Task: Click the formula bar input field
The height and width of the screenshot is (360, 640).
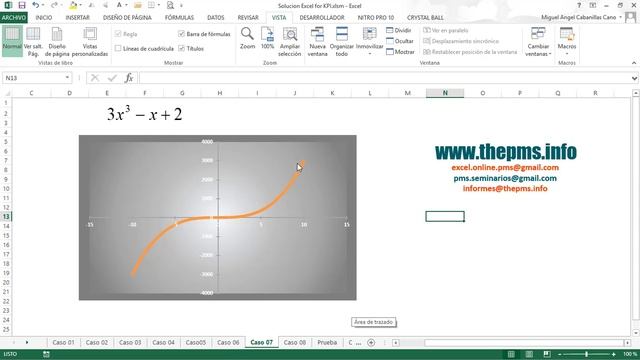Action: 384,78
